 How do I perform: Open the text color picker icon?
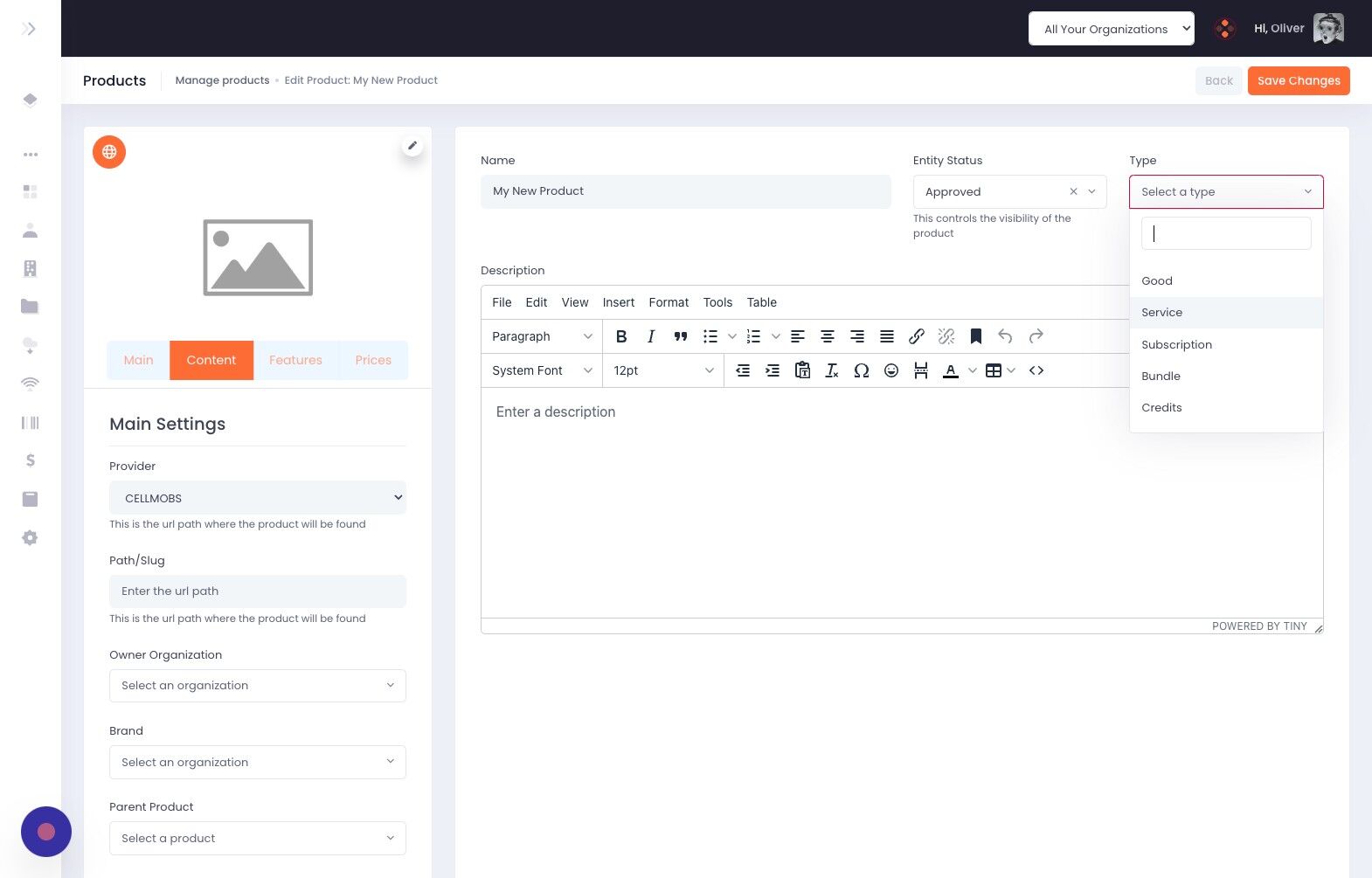(x=951, y=370)
